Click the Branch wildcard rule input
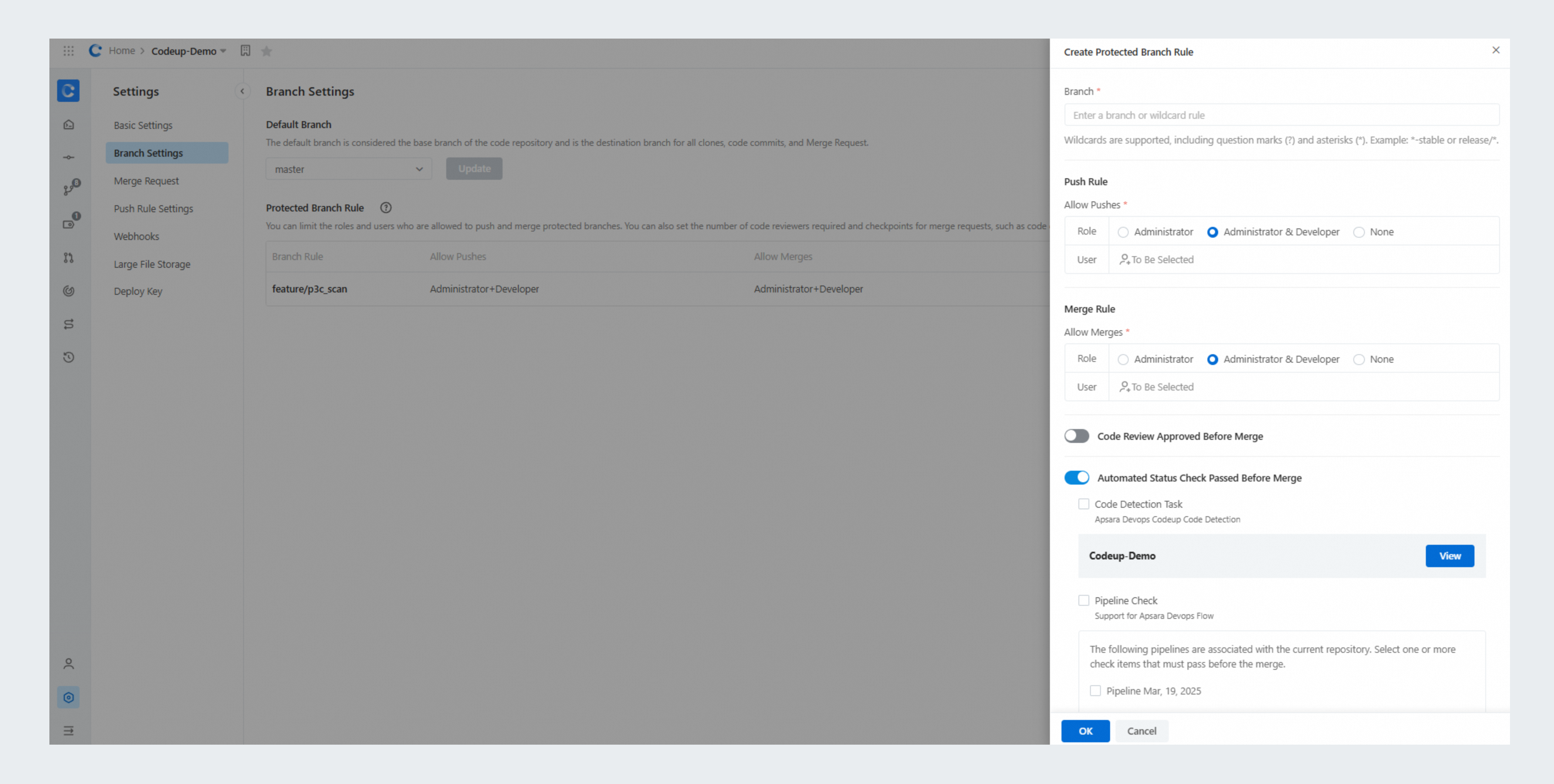Screen dimensions: 1554x784 [x=1281, y=115]
